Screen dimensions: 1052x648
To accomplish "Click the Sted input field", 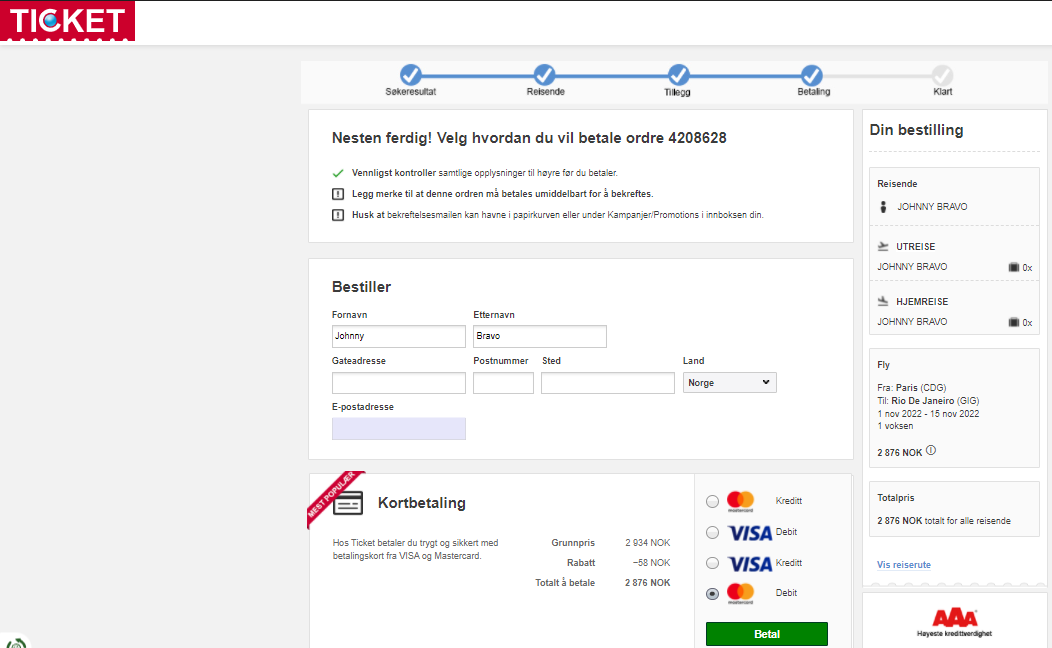I will [608, 383].
